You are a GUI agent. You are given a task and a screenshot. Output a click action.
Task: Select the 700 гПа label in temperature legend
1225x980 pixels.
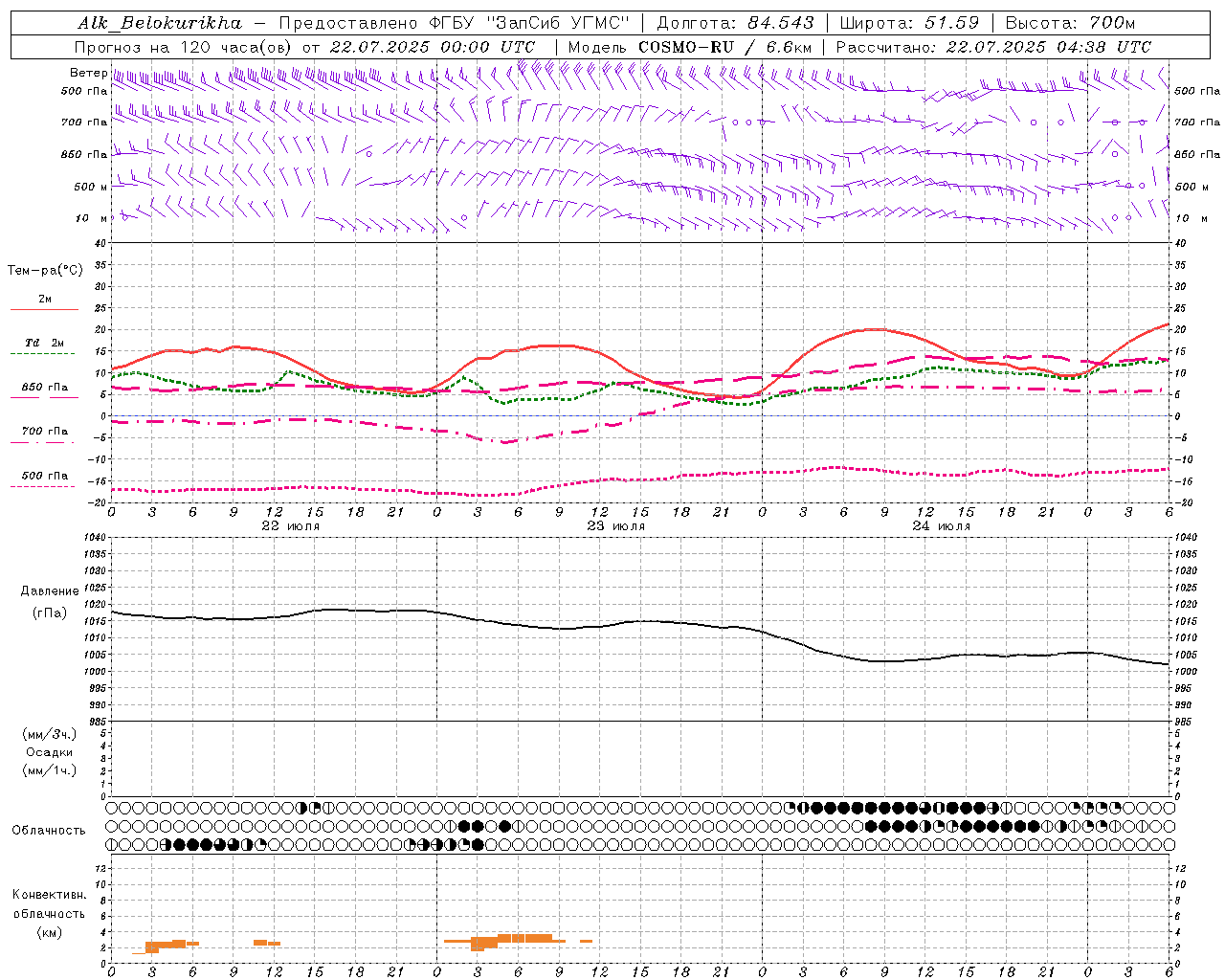[x=45, y=432]
